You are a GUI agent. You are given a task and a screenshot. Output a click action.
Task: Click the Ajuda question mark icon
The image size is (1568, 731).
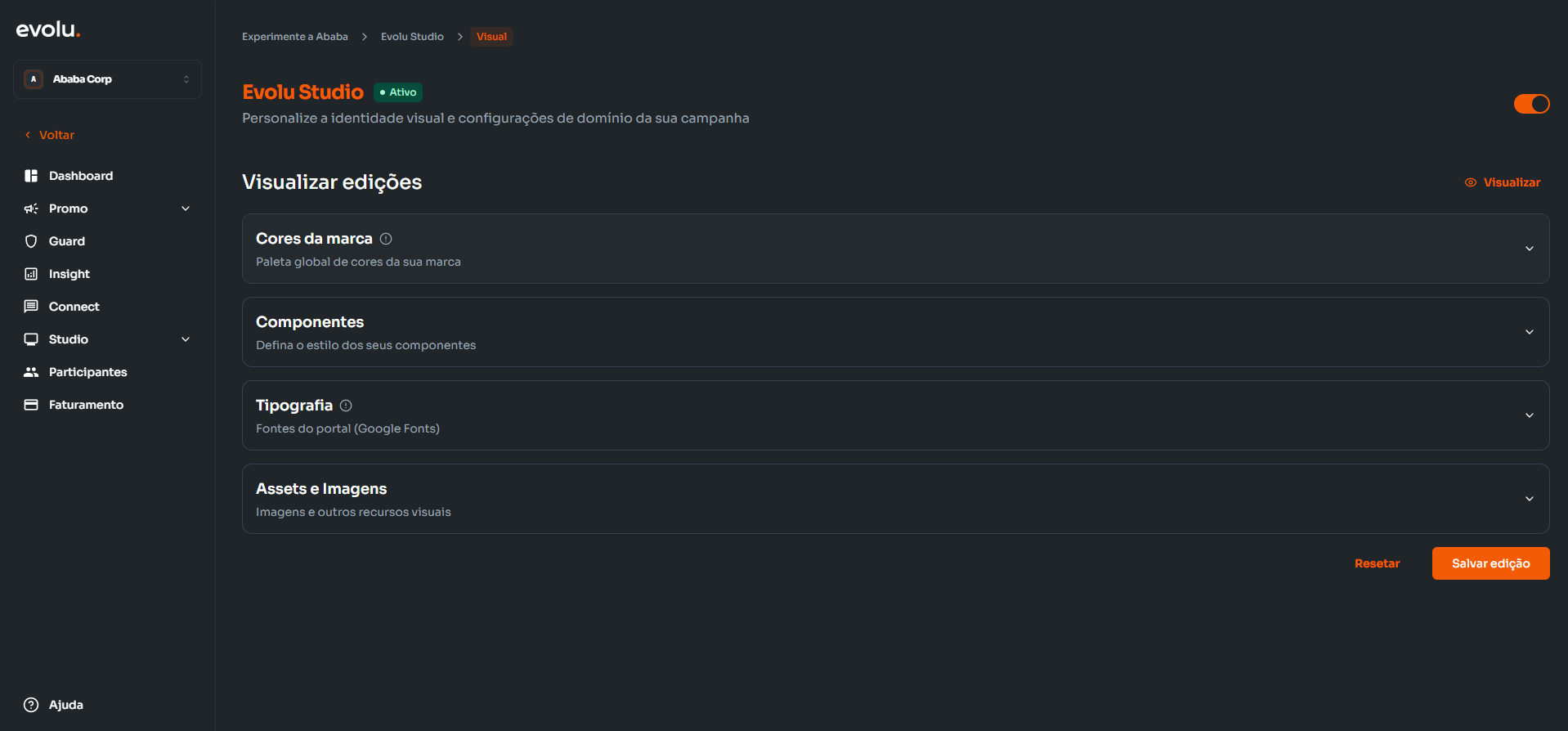[31, 705]
